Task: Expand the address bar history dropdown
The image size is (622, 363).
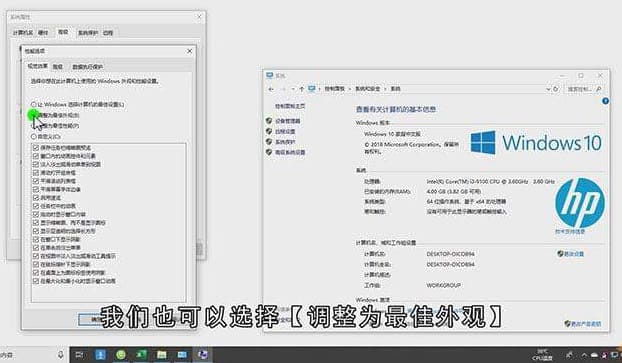Action: pyautogui.click(x=548, y=89)
